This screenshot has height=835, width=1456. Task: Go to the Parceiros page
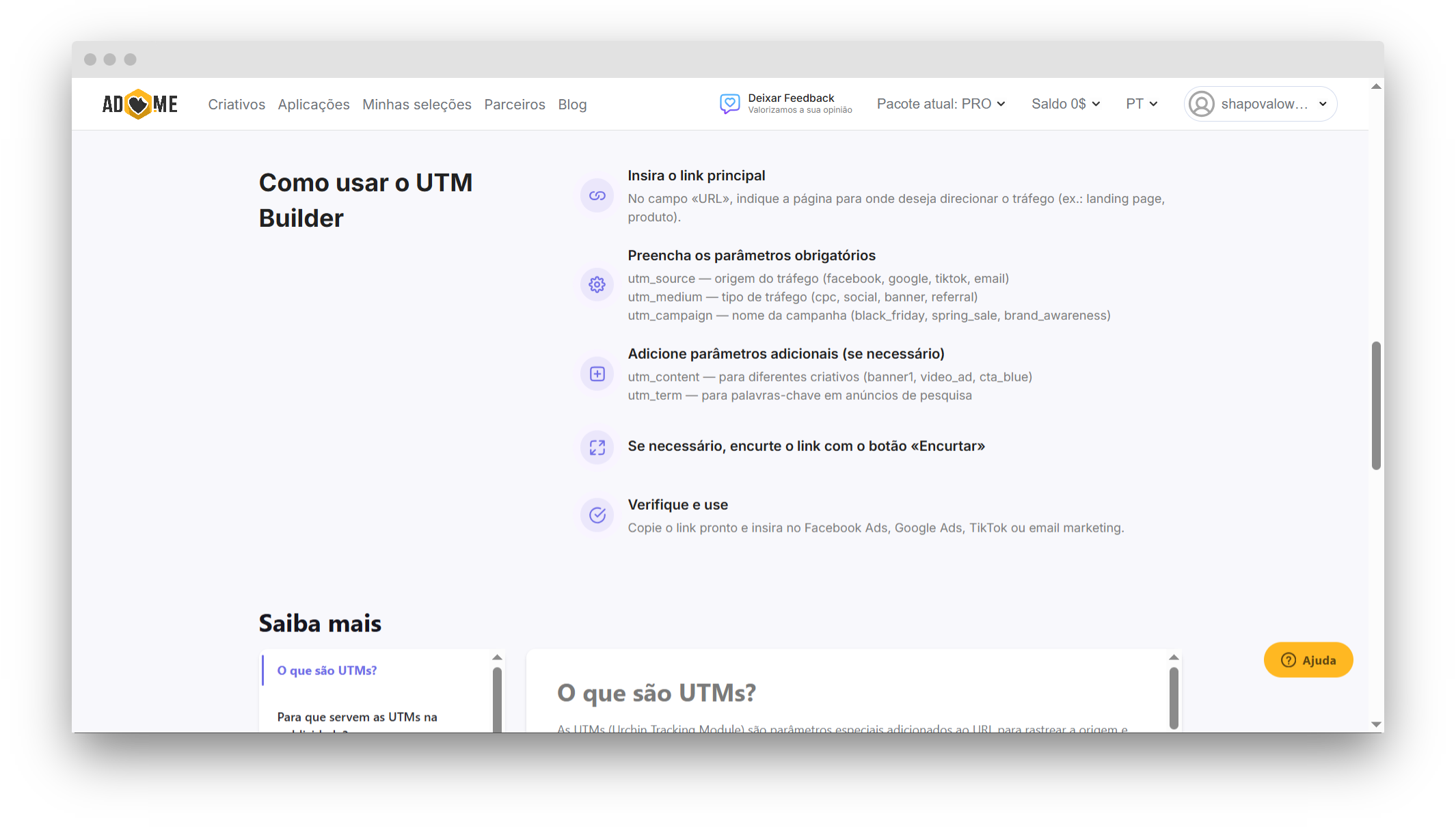click(515, 104)
